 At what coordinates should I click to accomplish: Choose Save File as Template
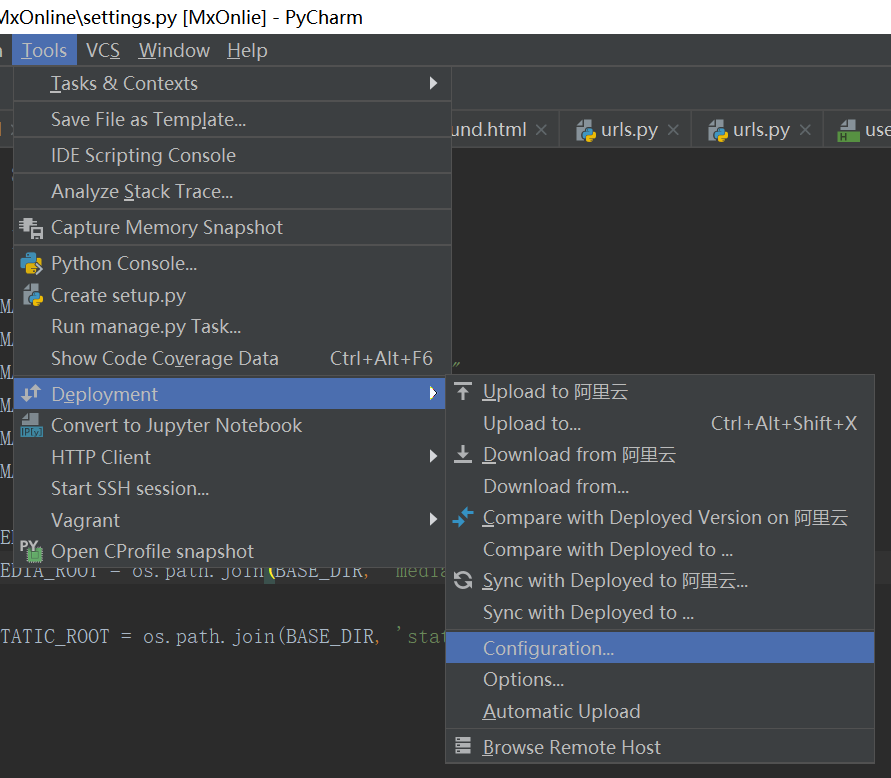232,119
